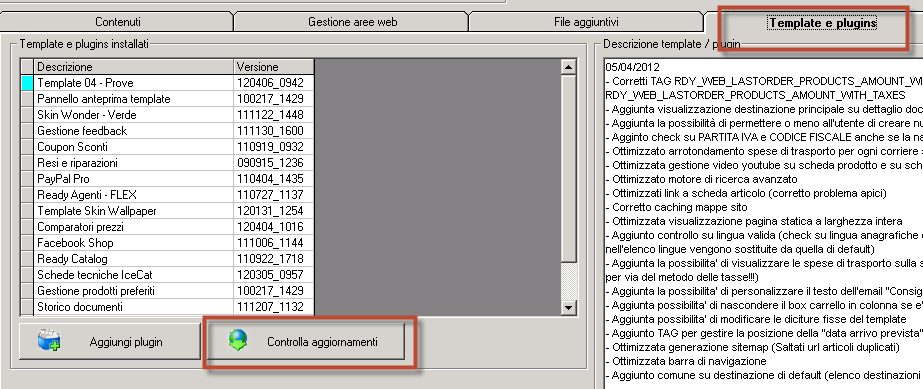The image size is (923, 389).
Task: Sort by the Descrizione column header
Action: [x=134, y=67]
